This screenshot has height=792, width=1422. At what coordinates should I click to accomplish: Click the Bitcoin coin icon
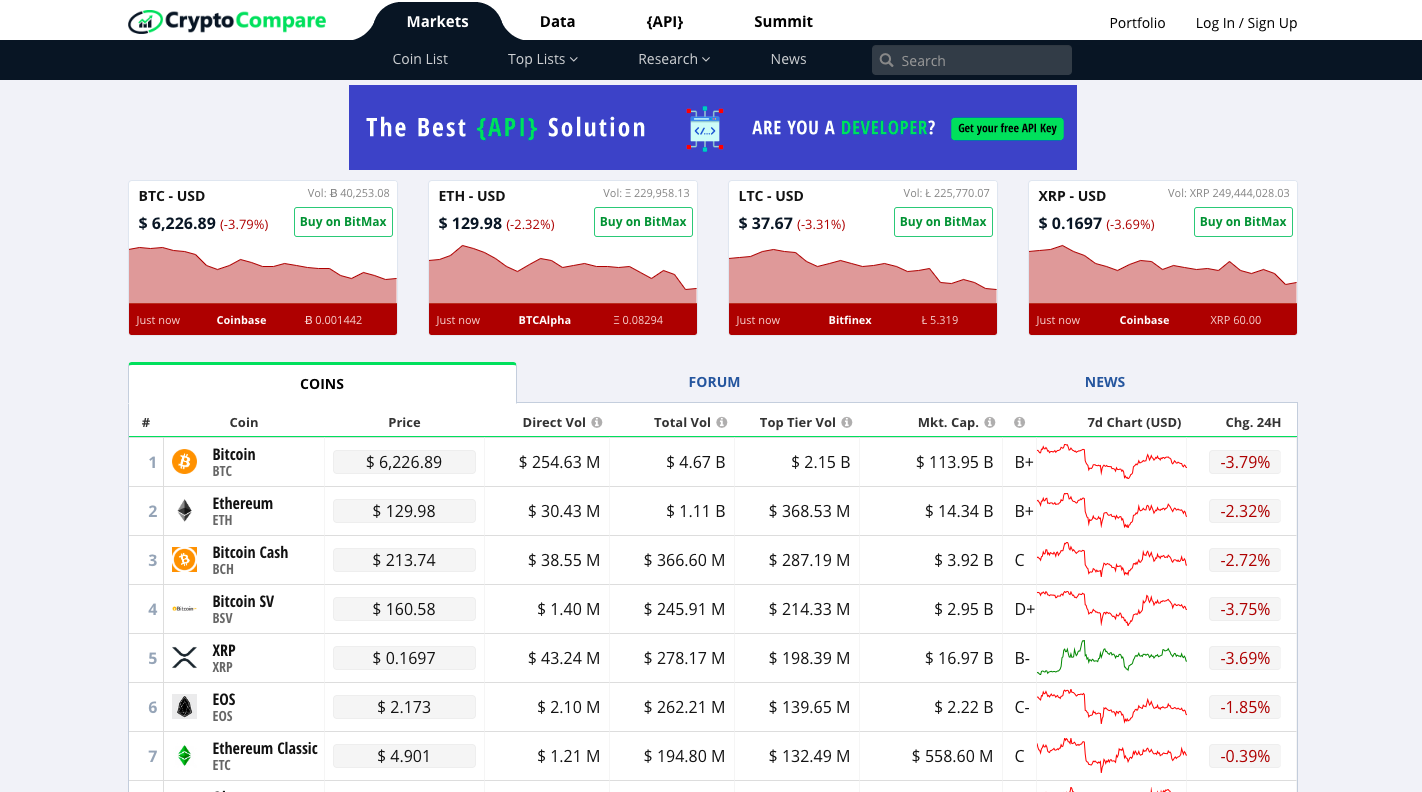point(184,462)
